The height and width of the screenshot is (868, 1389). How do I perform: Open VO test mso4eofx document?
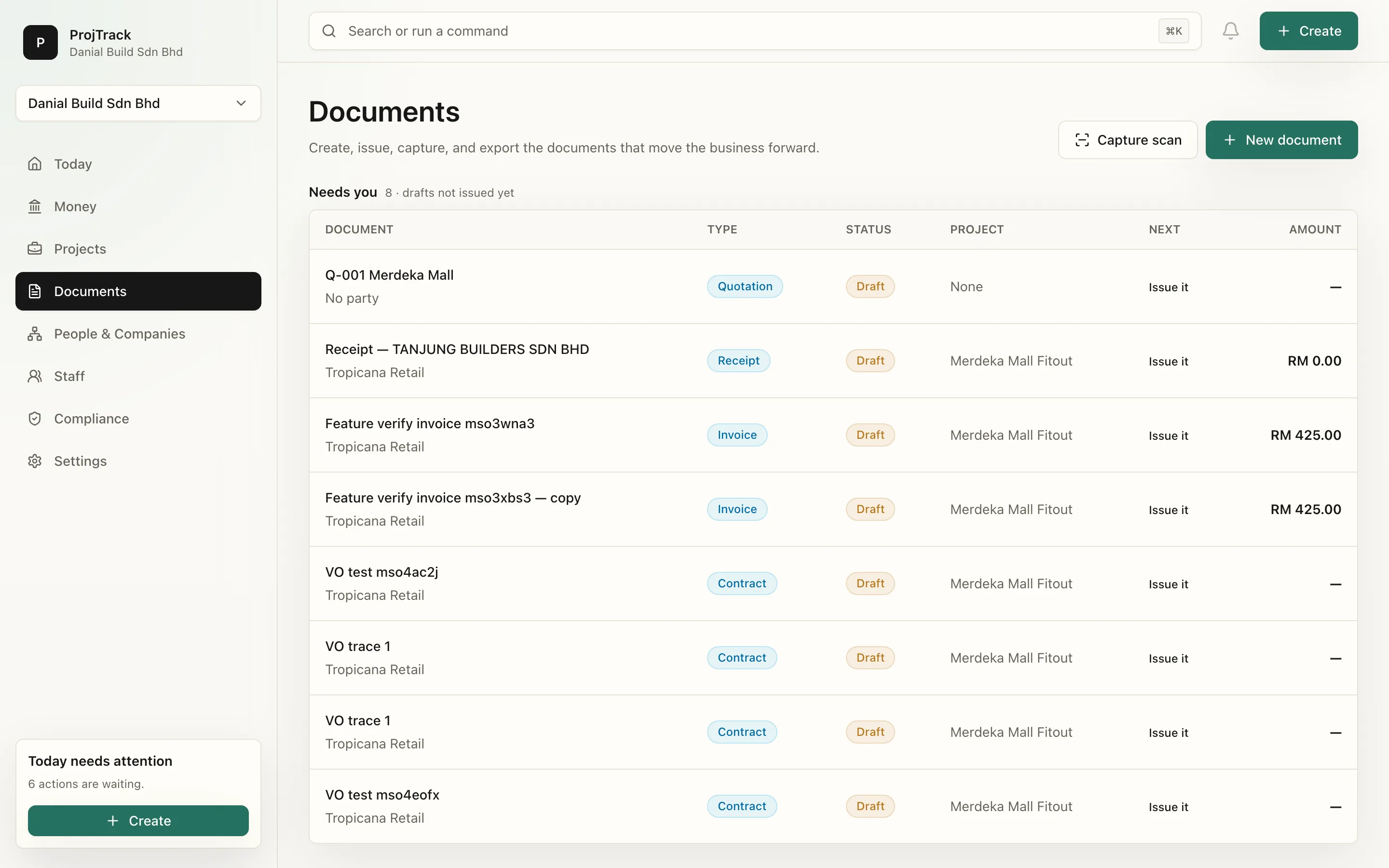tap(382, 795)
